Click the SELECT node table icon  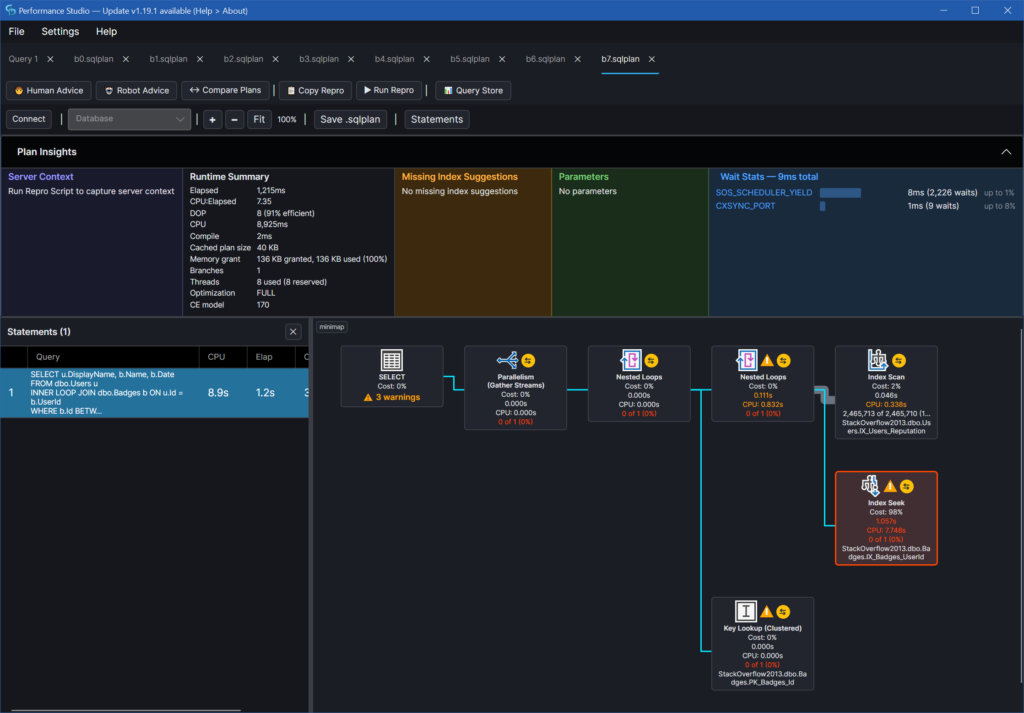[x=391, y=360]
